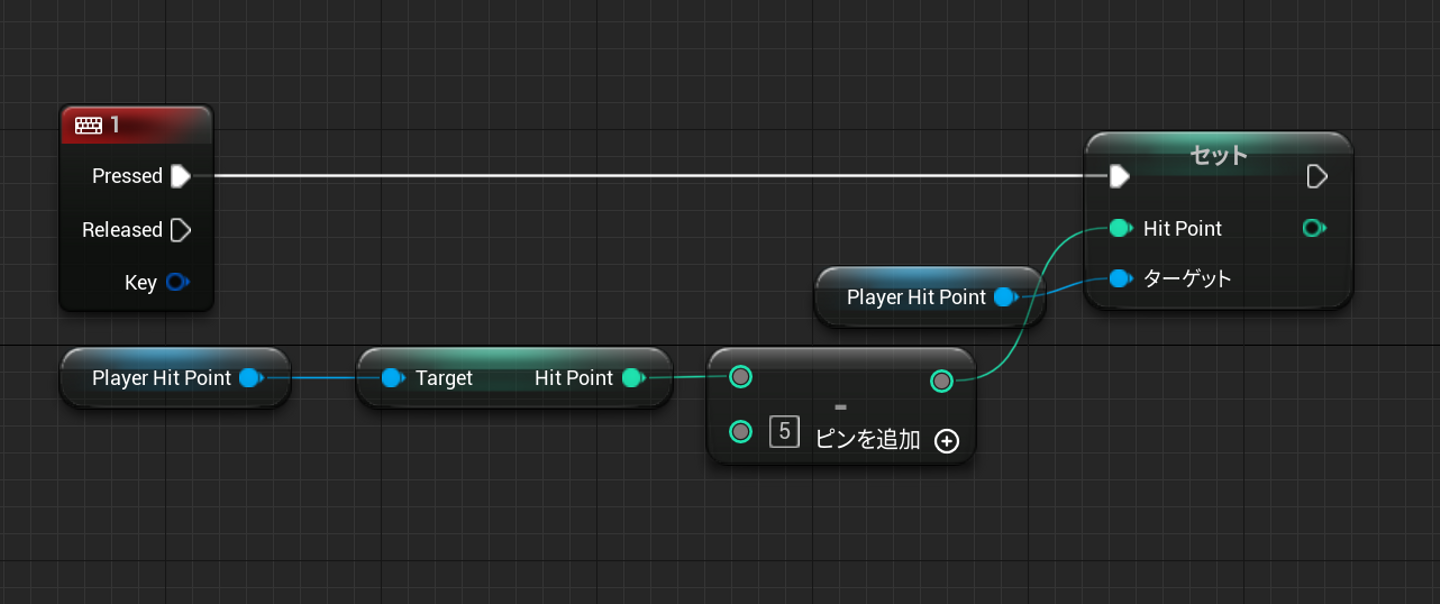Click the top input pin of the subtract node
The height and width of the screenshot is (604, 1440).
[x=740, y=377]
